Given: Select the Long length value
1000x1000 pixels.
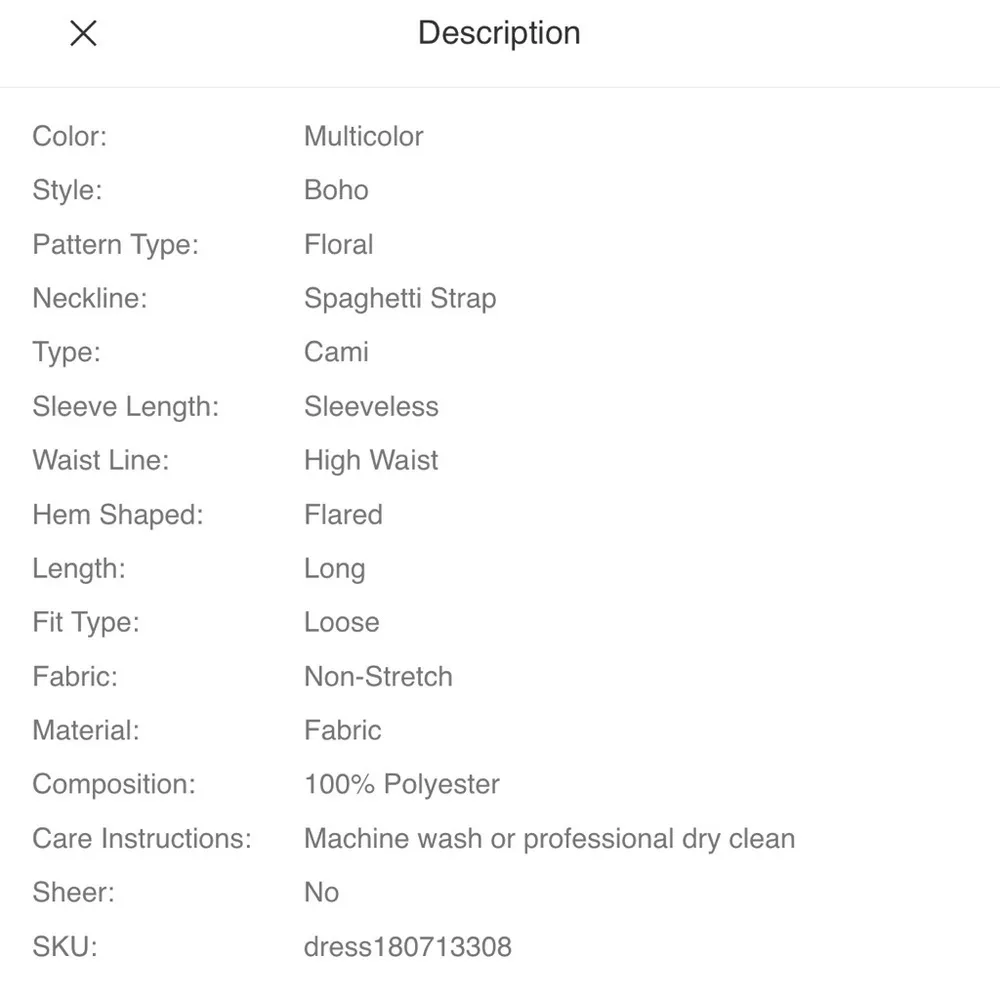Looking at the screenshot, I should point(334,568).
